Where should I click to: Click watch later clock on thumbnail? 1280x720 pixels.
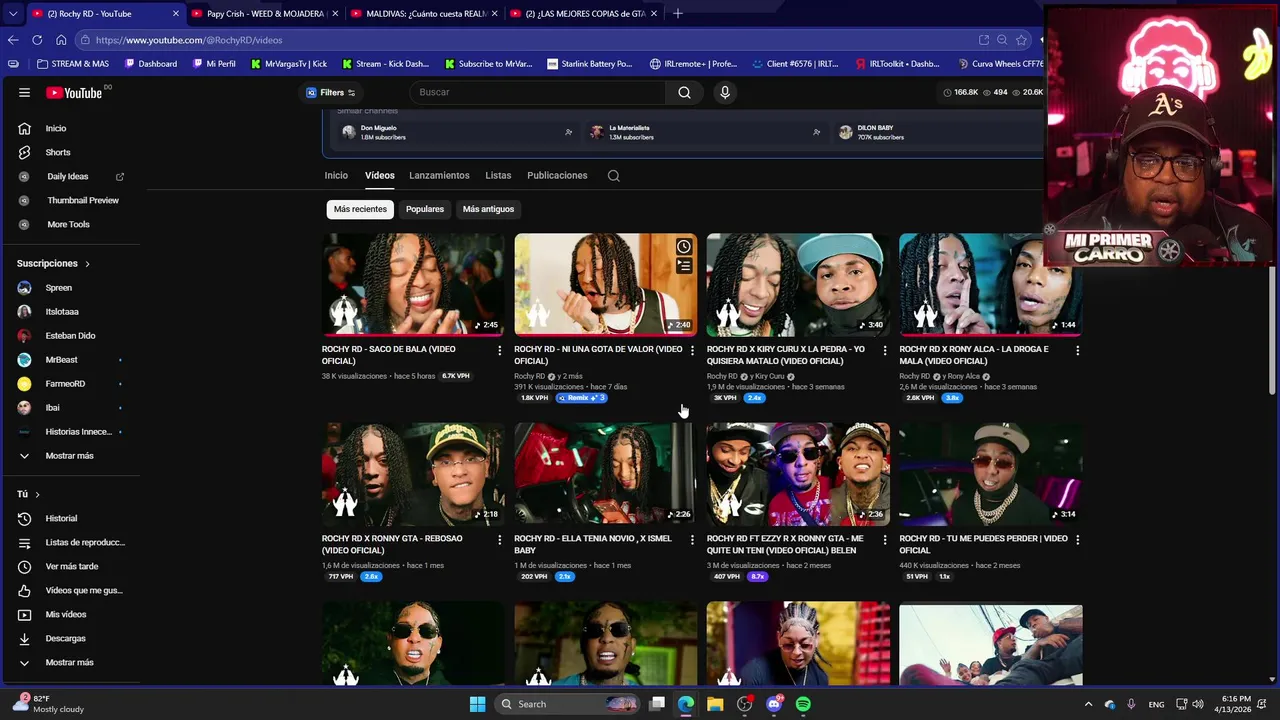point(684,247)
